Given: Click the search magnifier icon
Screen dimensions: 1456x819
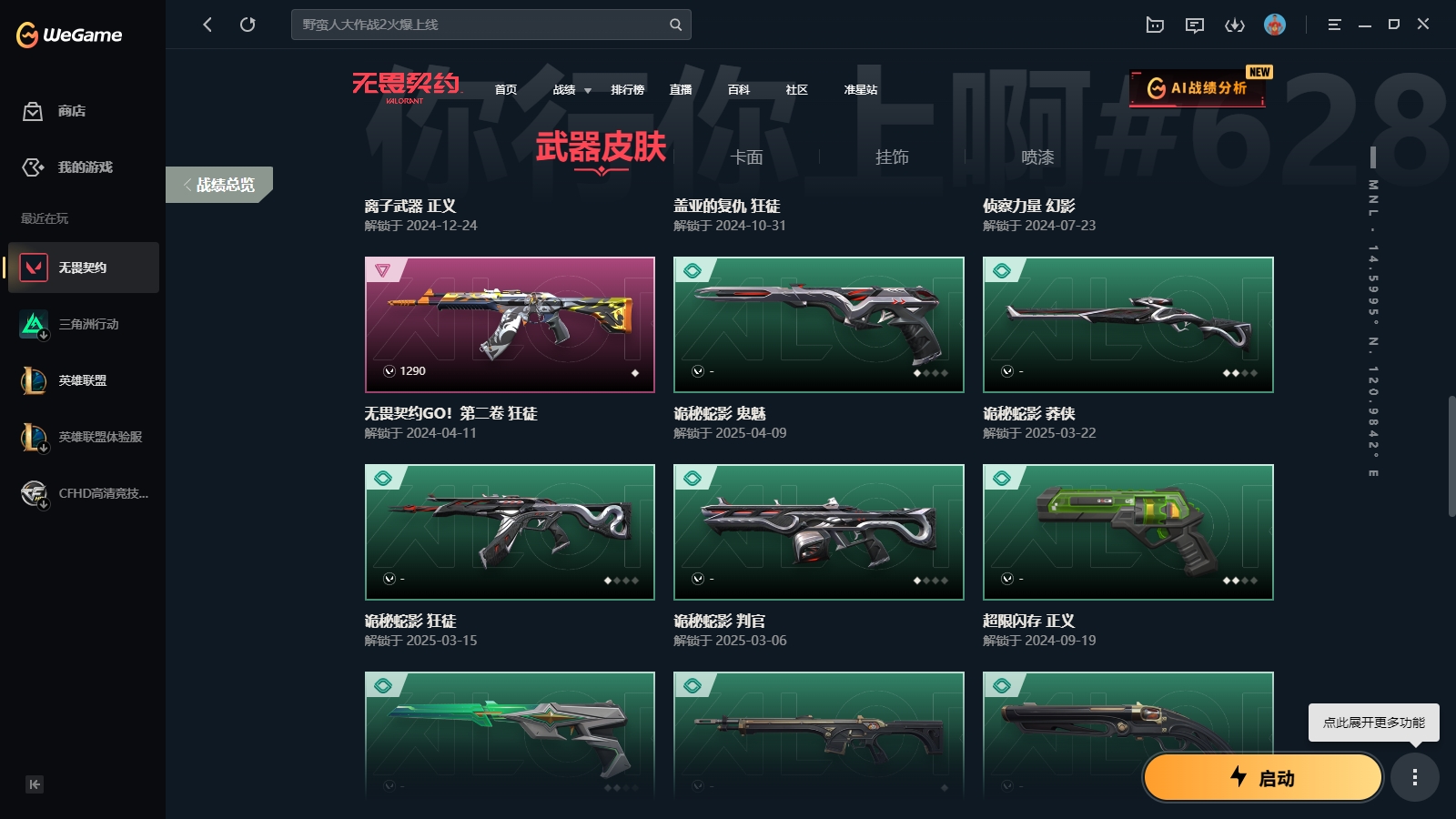Looking at the screenshot, I should (x=675, y=25).
